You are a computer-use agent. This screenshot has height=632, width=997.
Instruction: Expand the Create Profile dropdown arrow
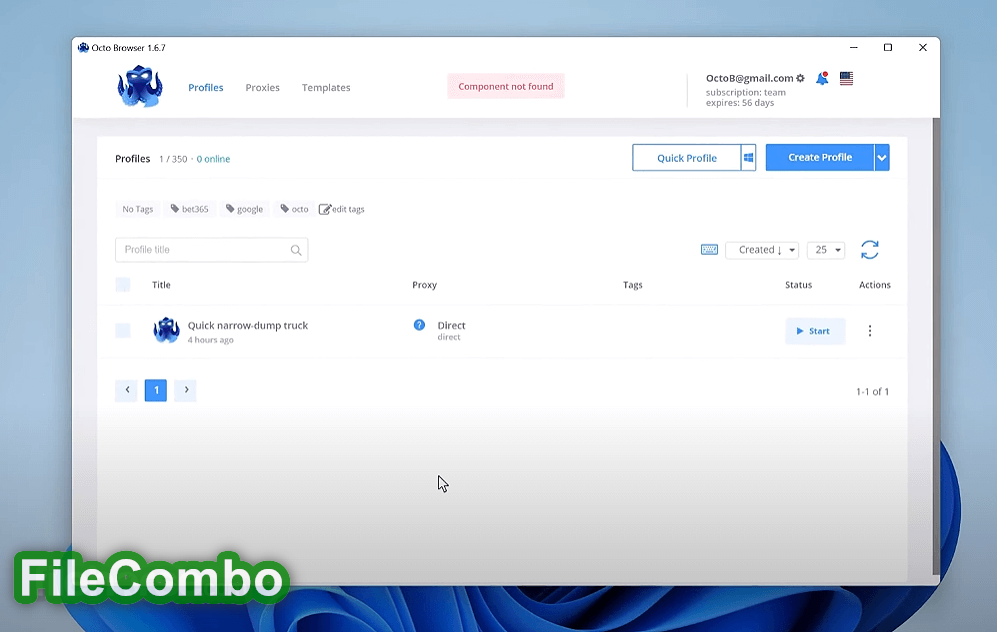882,158
